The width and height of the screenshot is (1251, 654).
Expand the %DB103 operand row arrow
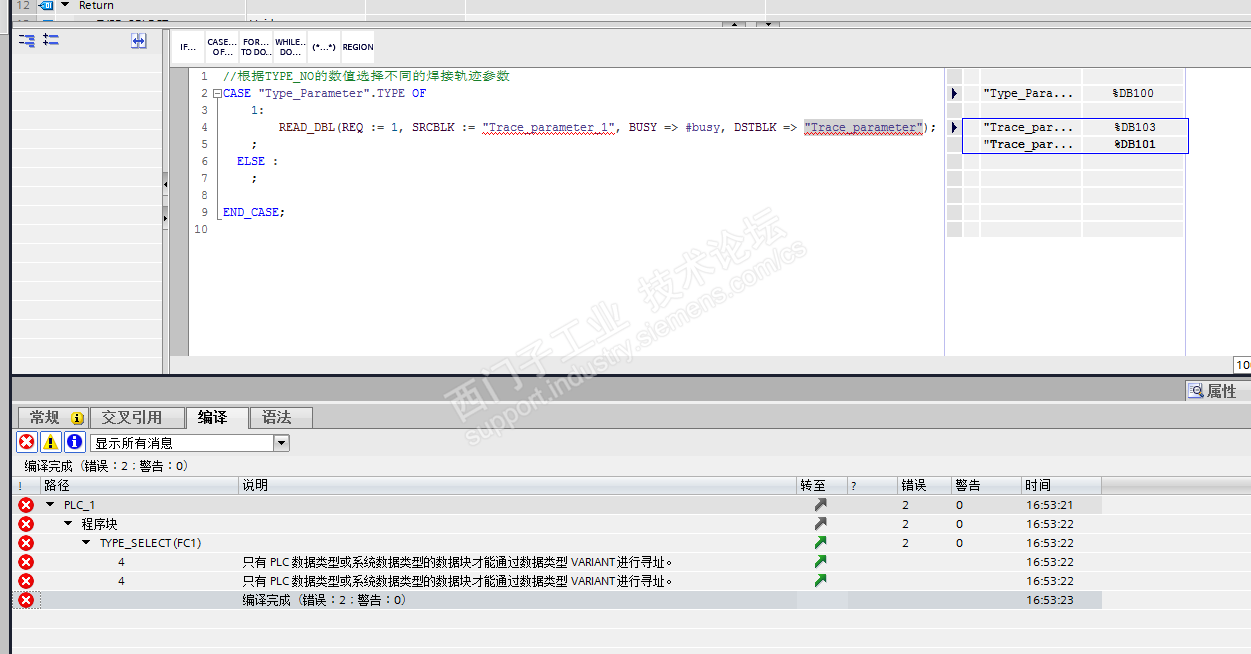pyautogui.click(x=954, y=127)
